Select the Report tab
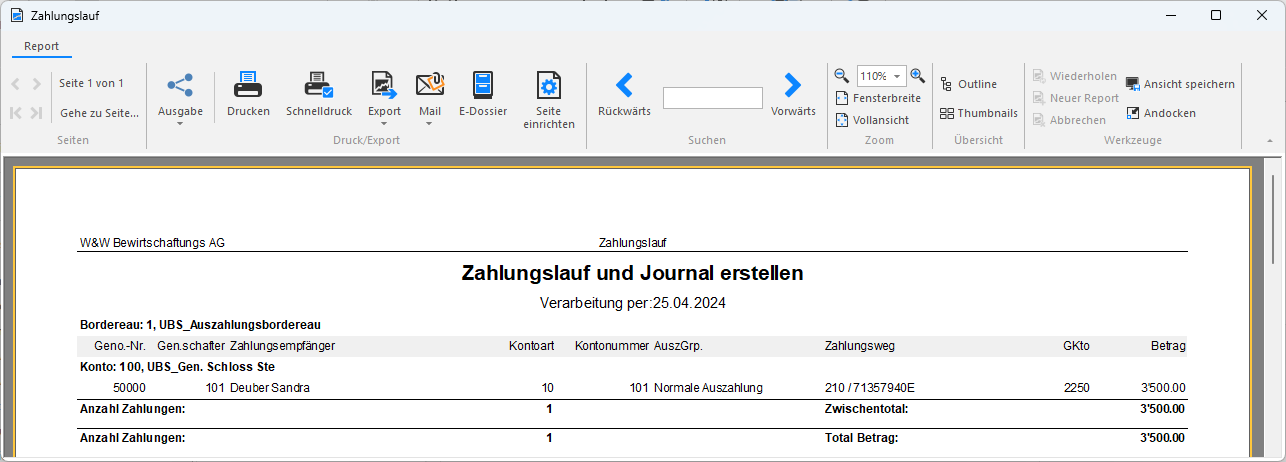This screenshot has width=1286, height=462. coord(42,46)
